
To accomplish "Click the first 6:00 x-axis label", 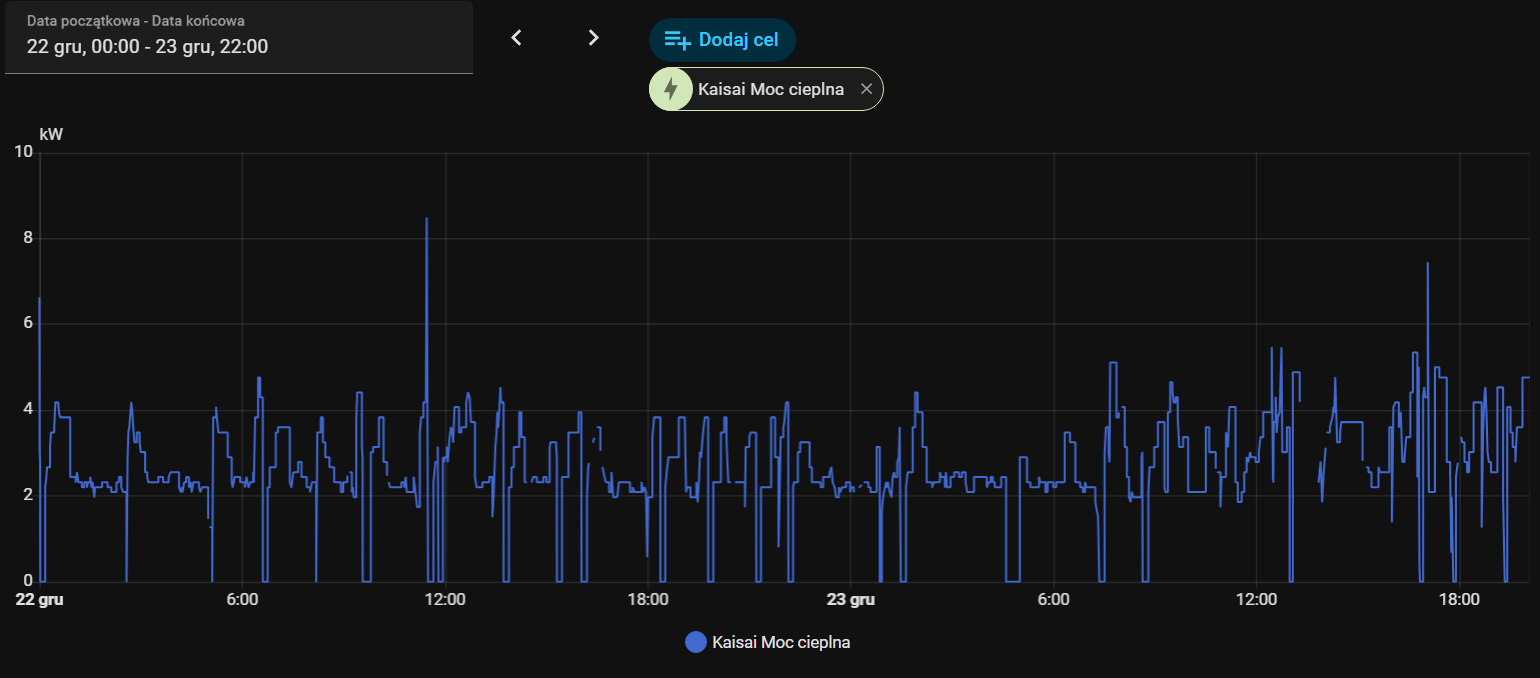I will coord(242,600).
